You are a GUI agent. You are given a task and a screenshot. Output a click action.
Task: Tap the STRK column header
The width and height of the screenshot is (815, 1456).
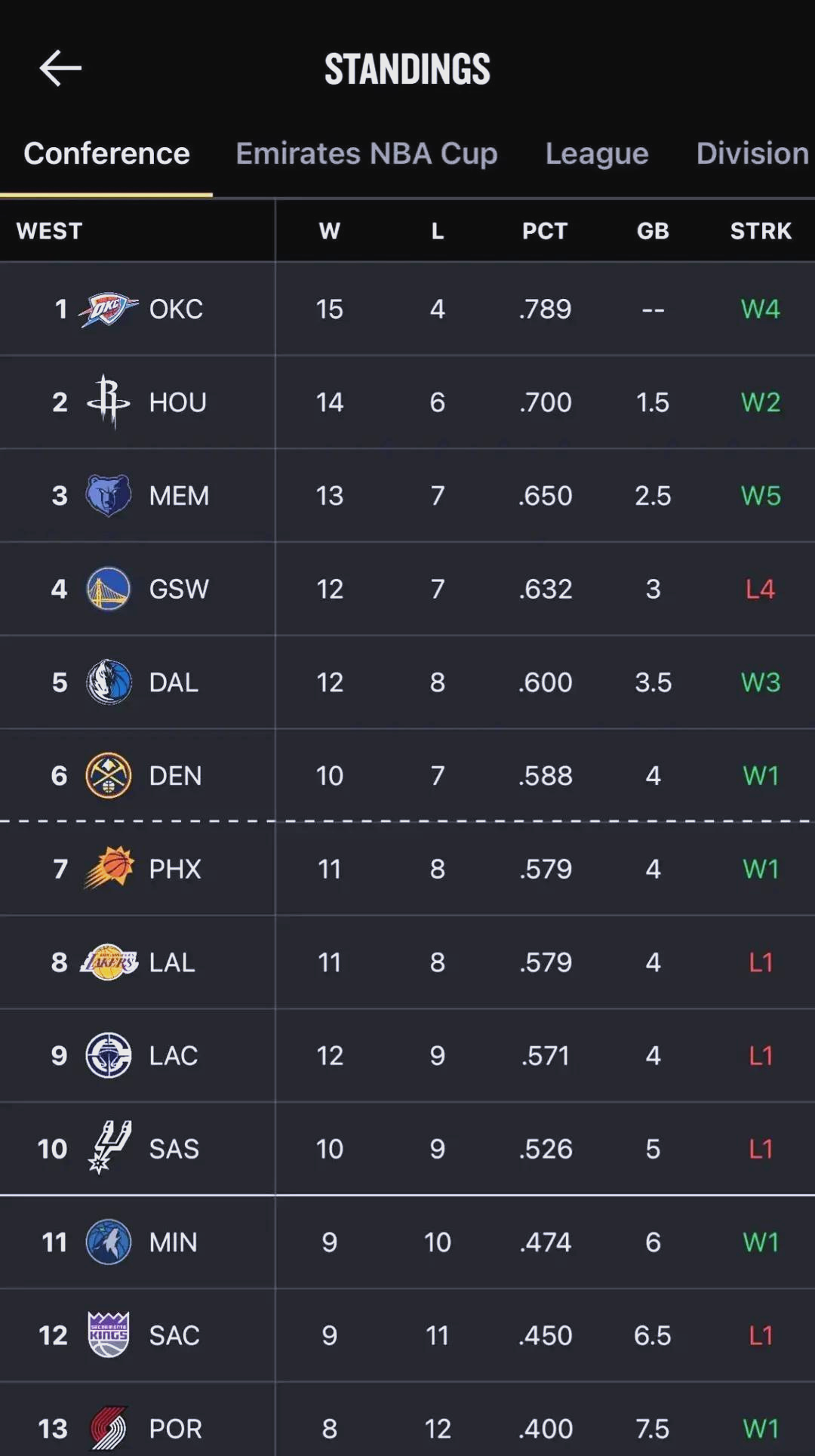761,231
